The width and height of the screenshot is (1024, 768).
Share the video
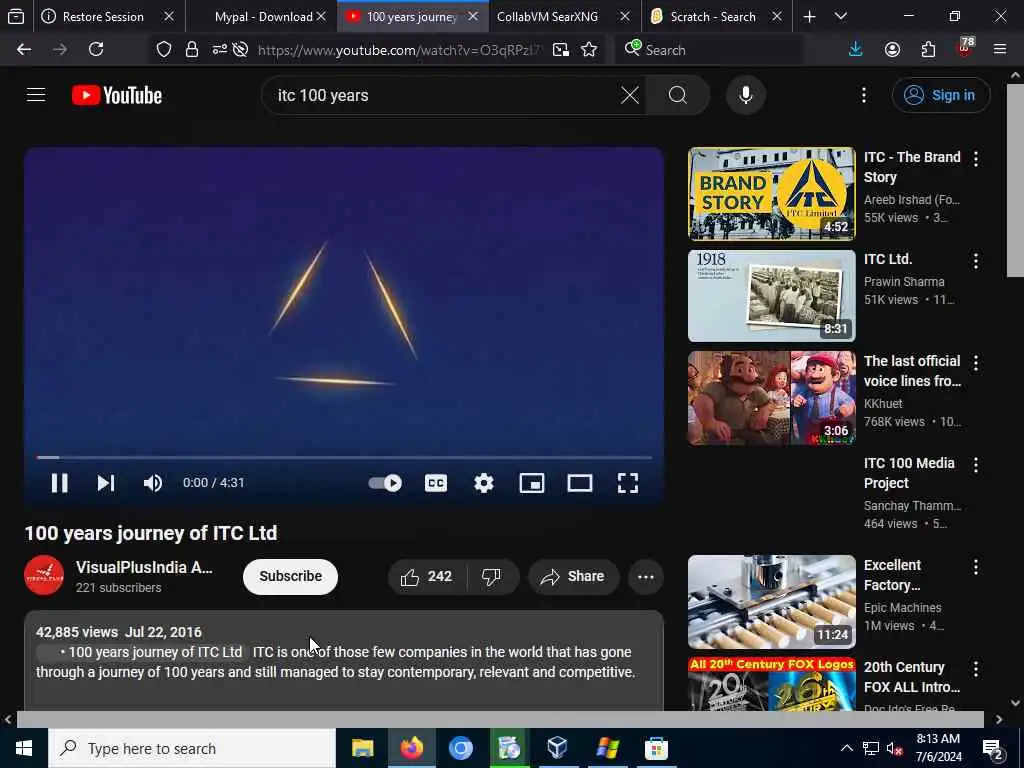[x=573, y=577]
